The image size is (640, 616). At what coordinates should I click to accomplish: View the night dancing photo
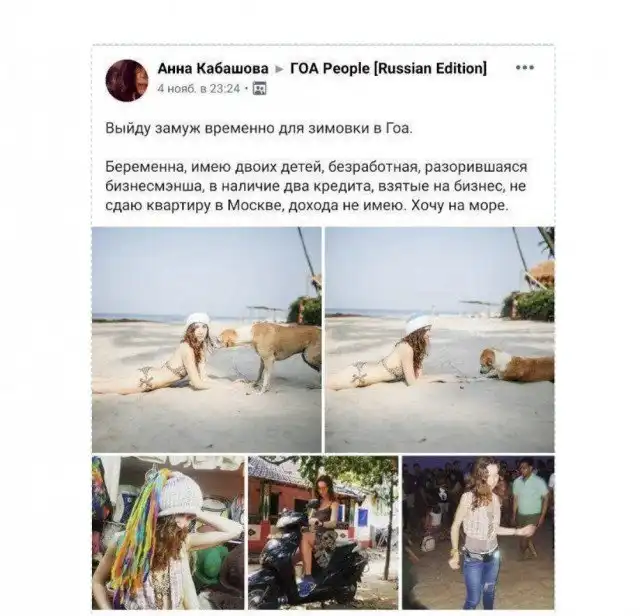pos(478,533)
